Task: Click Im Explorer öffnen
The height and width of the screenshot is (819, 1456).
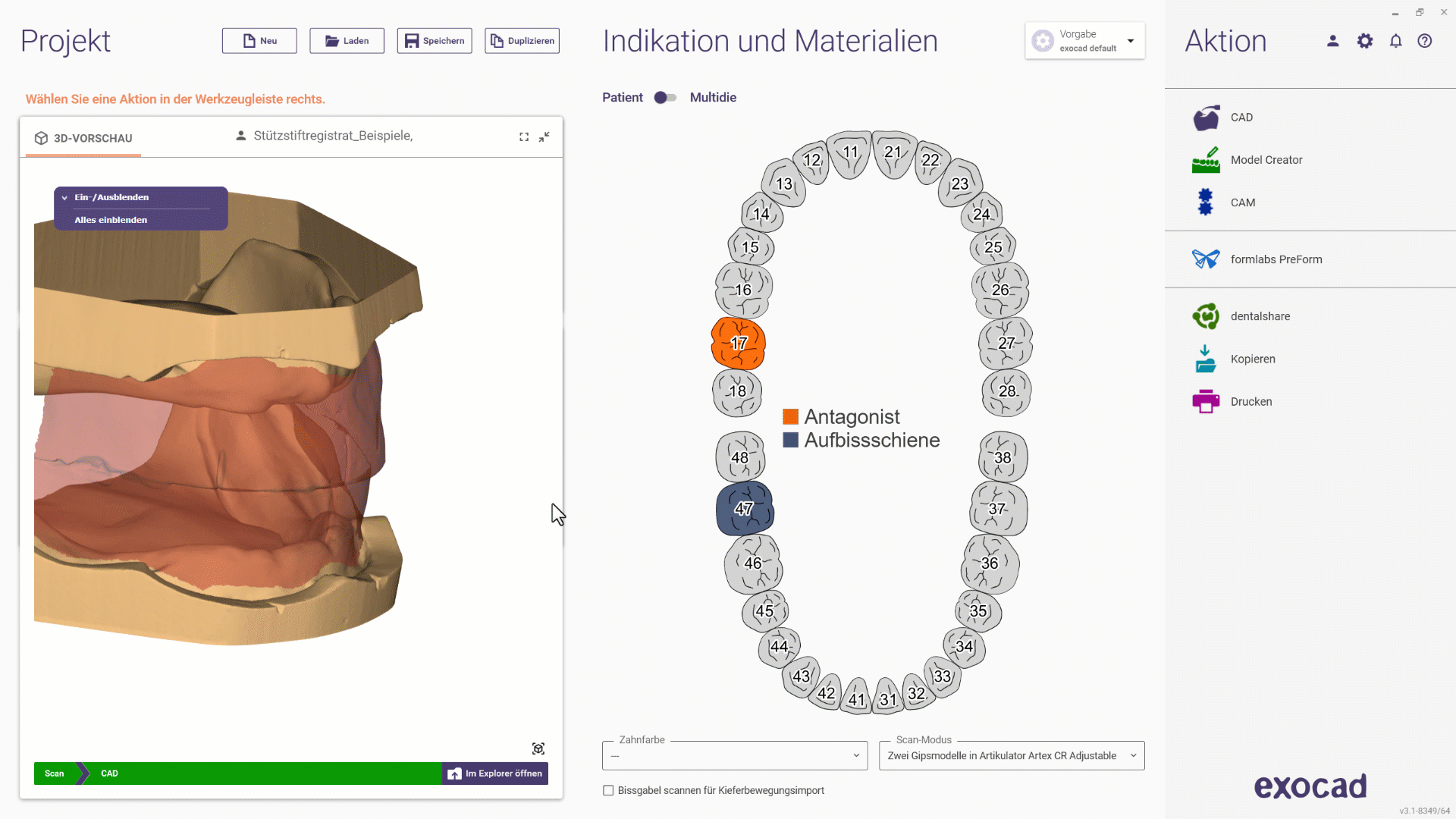Action: tap(495, 773)
